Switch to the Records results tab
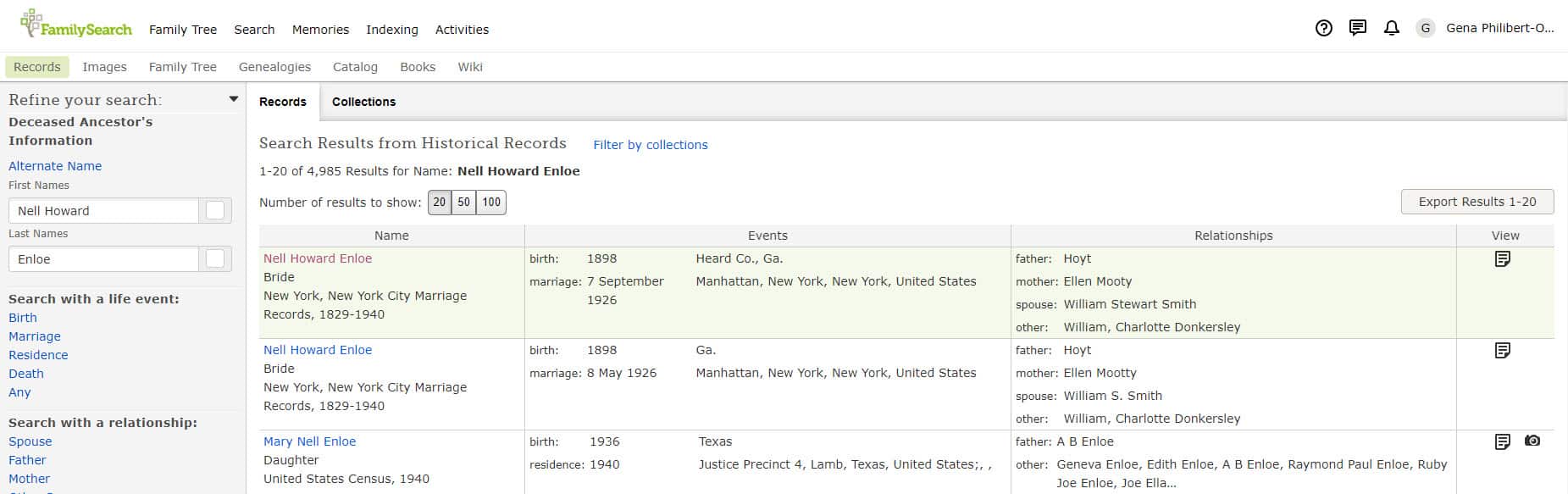The height and width of the screenshot is (494, 1568). tap(283, 102)
